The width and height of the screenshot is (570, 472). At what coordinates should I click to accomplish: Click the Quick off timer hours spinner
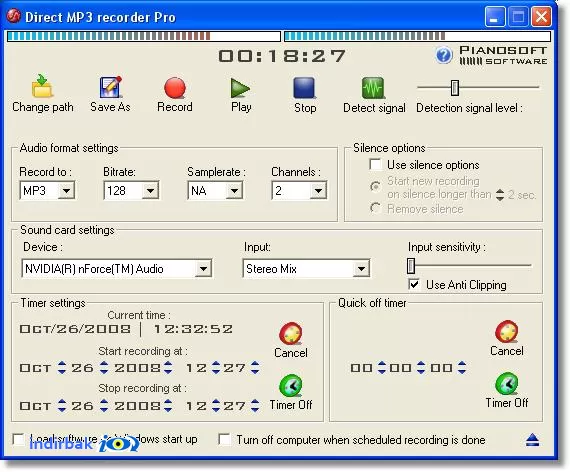381,368
